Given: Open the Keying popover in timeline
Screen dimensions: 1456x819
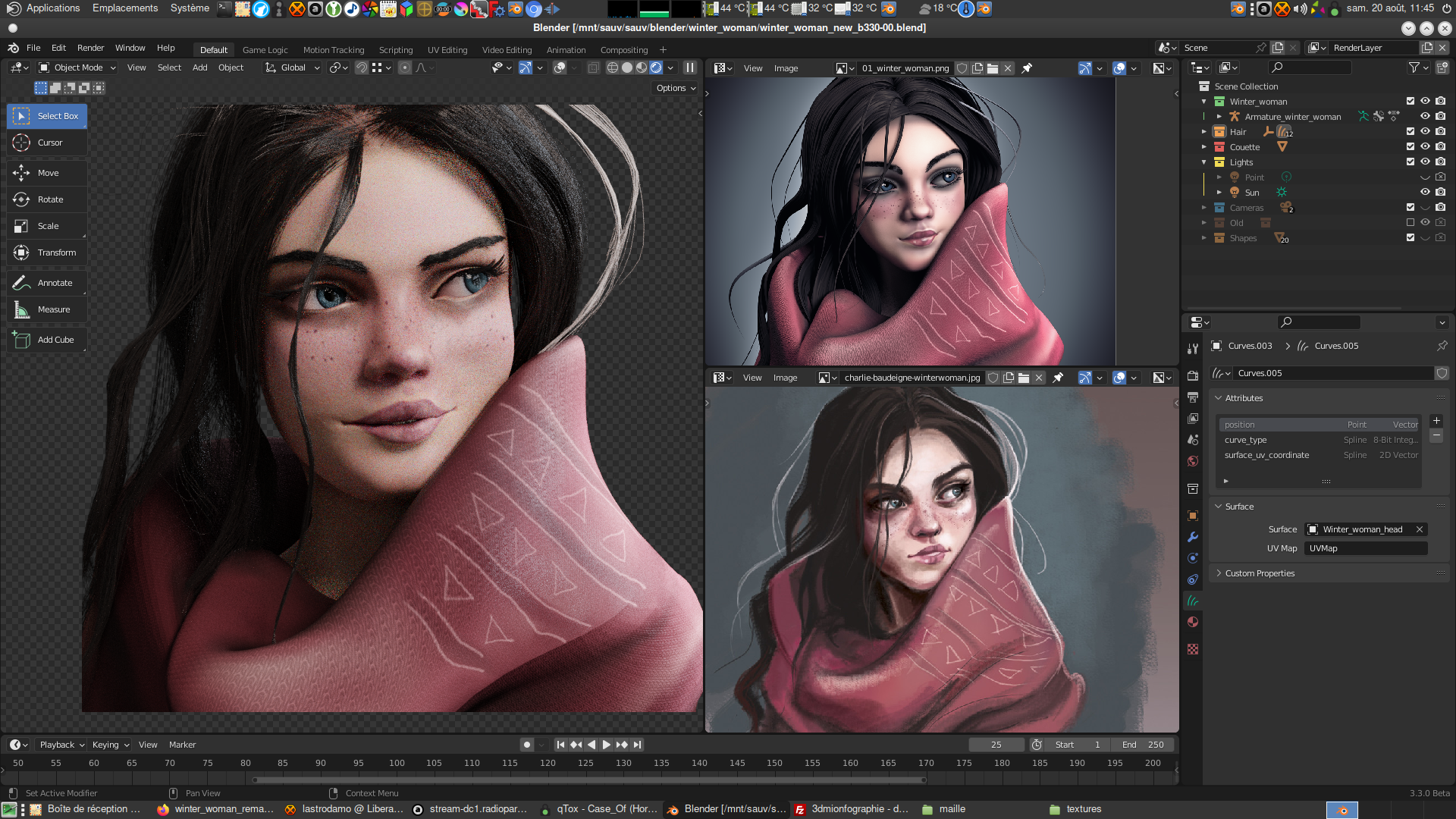Looking at the screenshot, I should pyautogui.click(x=111, y=745).
